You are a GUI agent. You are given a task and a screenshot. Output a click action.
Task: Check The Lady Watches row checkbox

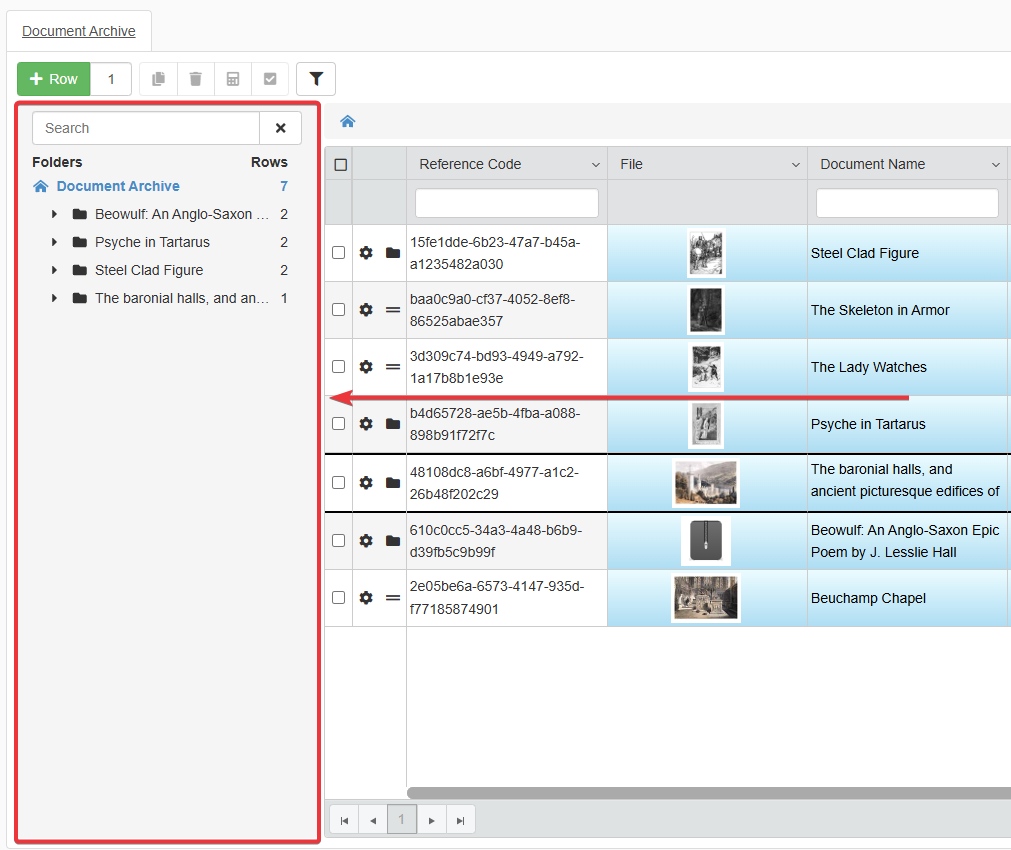(x=339, y=366)
